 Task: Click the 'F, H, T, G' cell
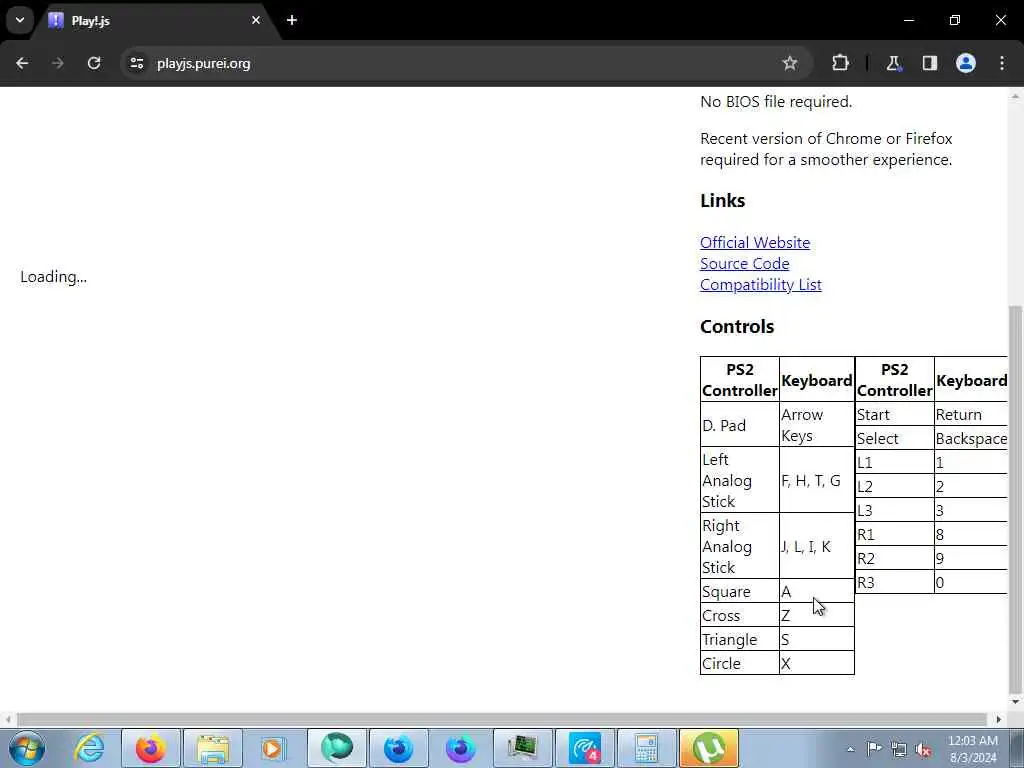coord(816,481)
